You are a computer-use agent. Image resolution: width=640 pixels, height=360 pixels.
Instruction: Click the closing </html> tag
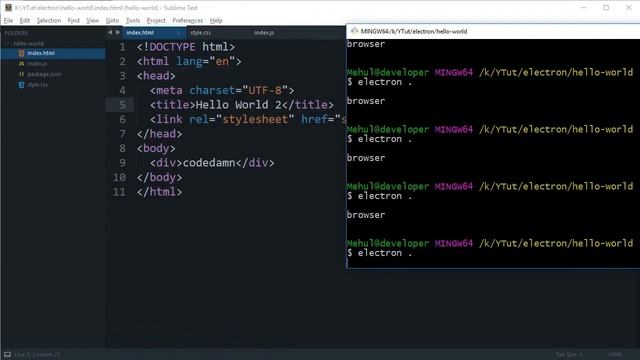[x=160, y=192]
